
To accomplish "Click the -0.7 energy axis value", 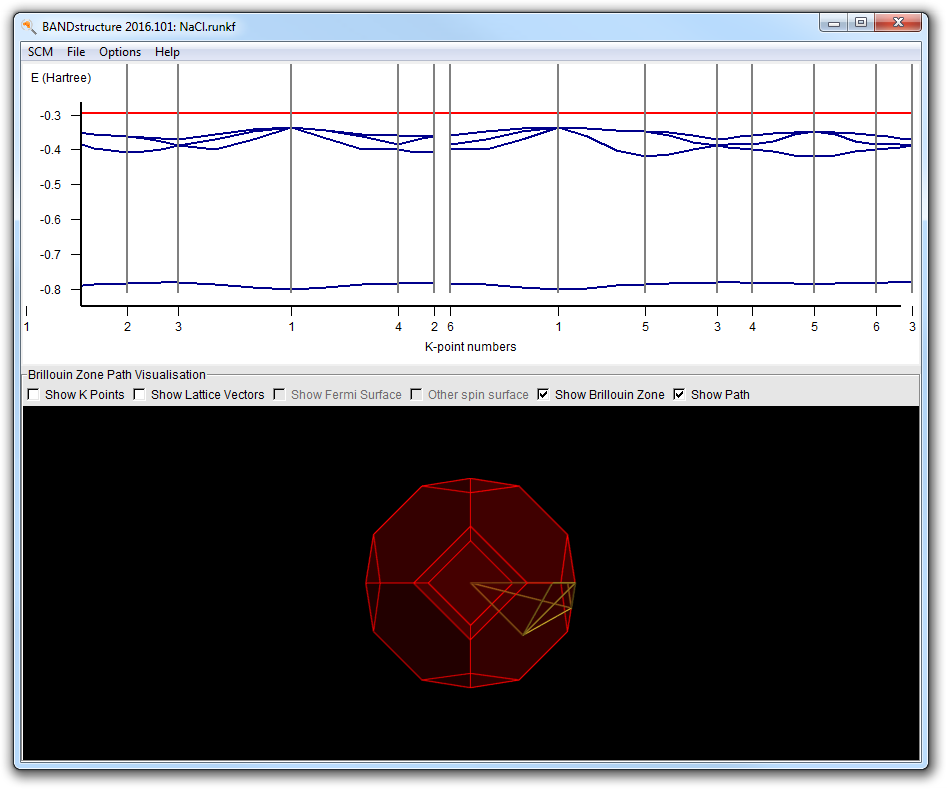I will click(x=51, y=255).
